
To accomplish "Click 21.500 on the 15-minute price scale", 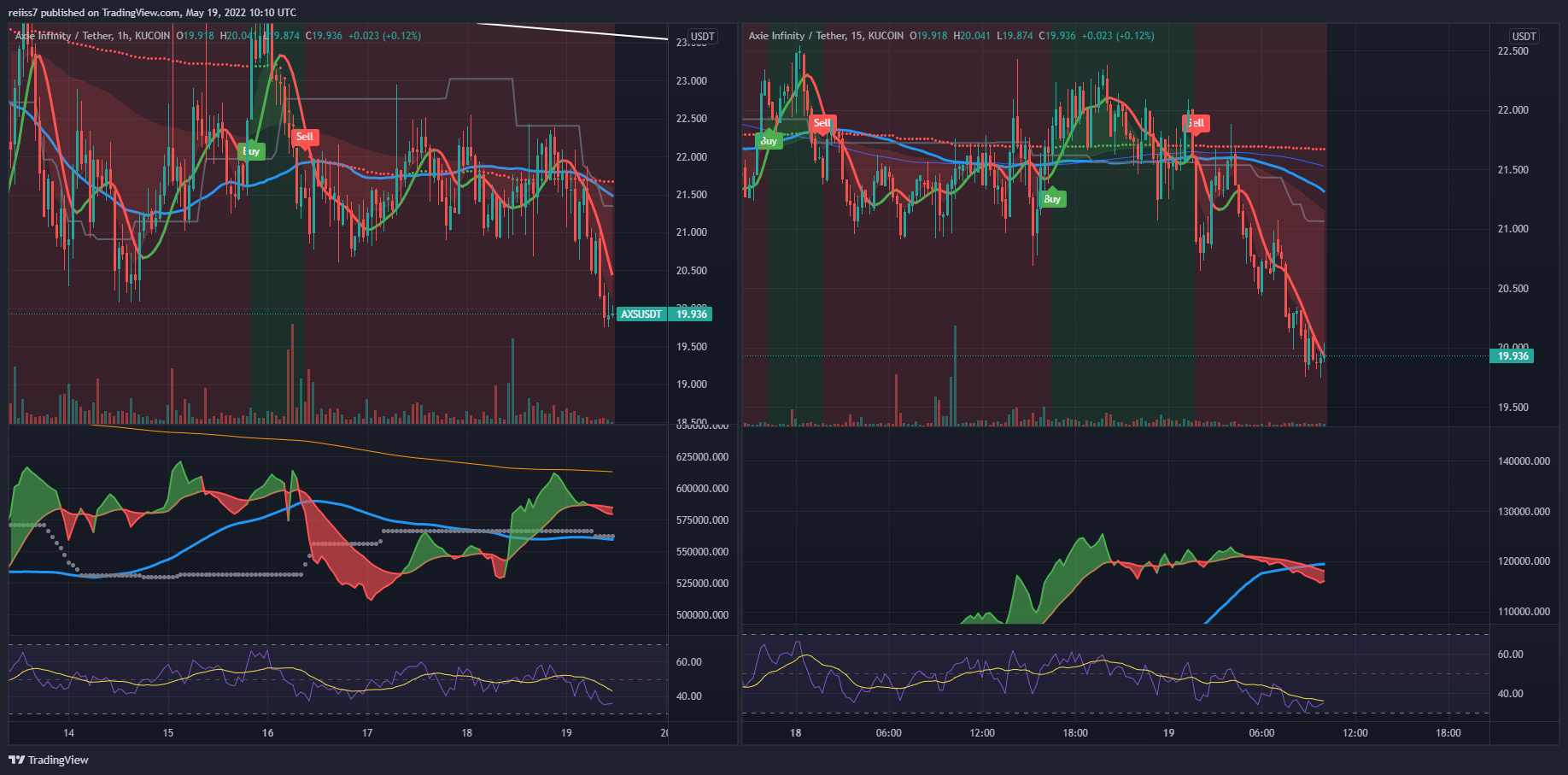I will (1513, 170).
